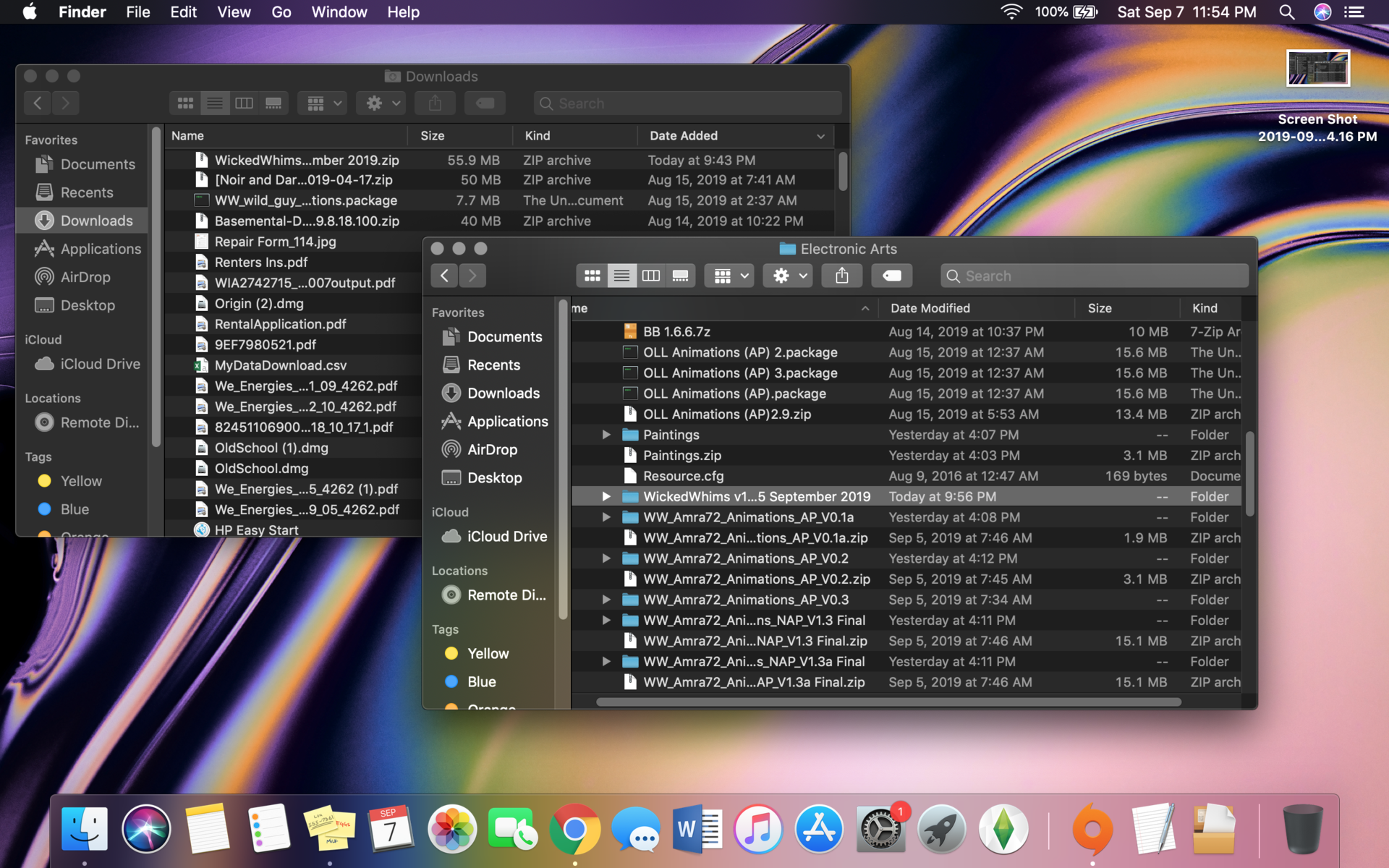This screenshot has width=1389, height=868.
Task: Open the Window menu
Action: pyautogui.click(x=339, y=12)
